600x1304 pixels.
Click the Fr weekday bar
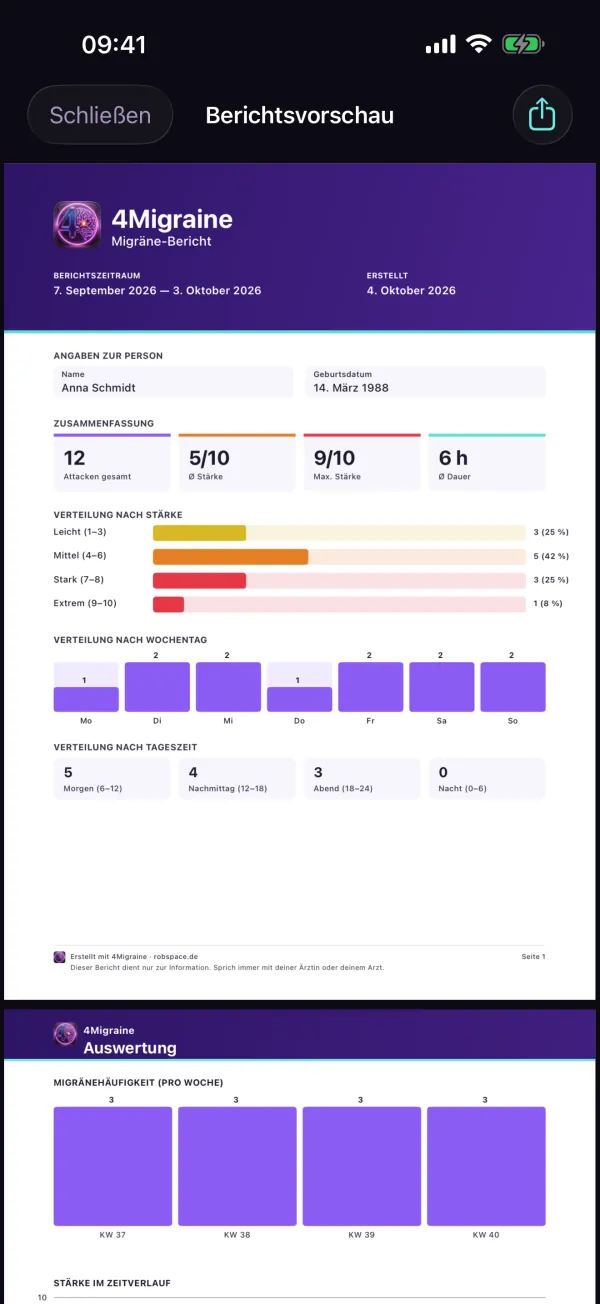pos(371,687)
